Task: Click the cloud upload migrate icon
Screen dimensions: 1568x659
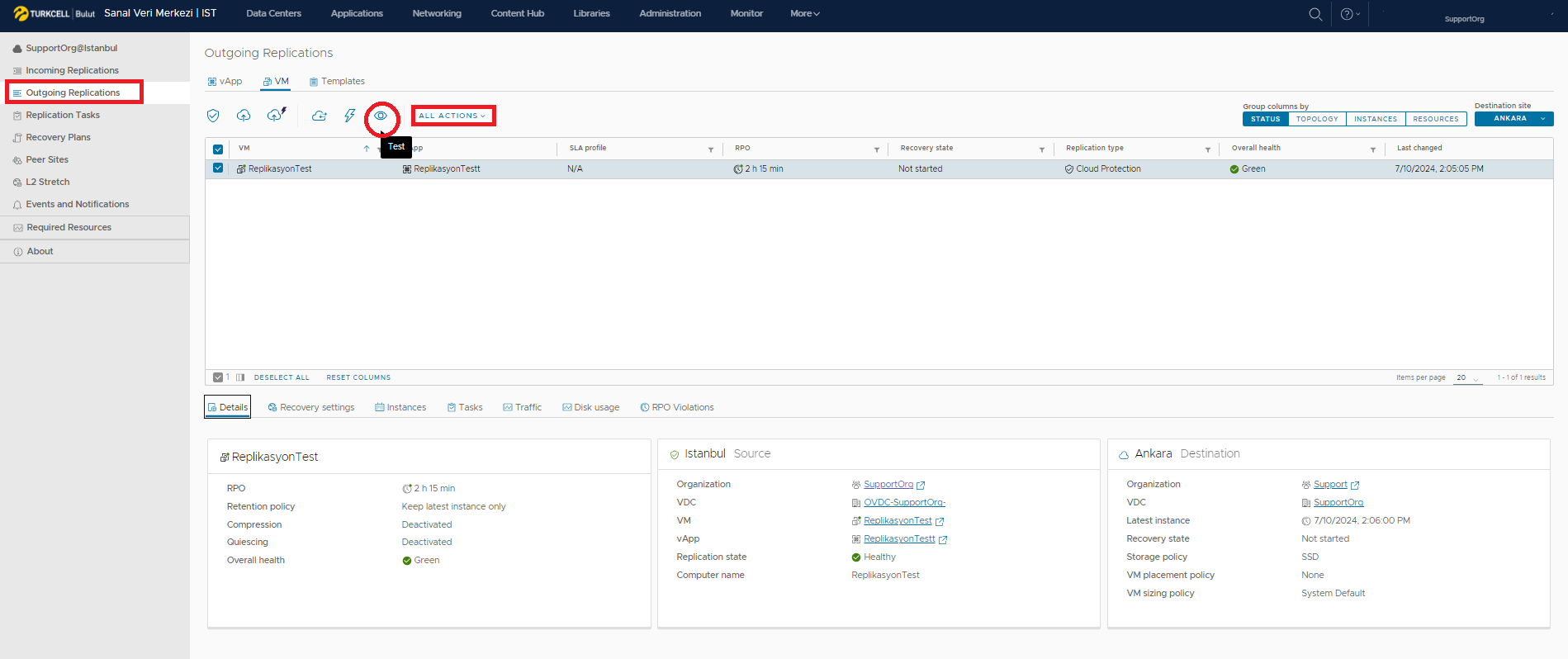Action: click(x=244, y=116)
